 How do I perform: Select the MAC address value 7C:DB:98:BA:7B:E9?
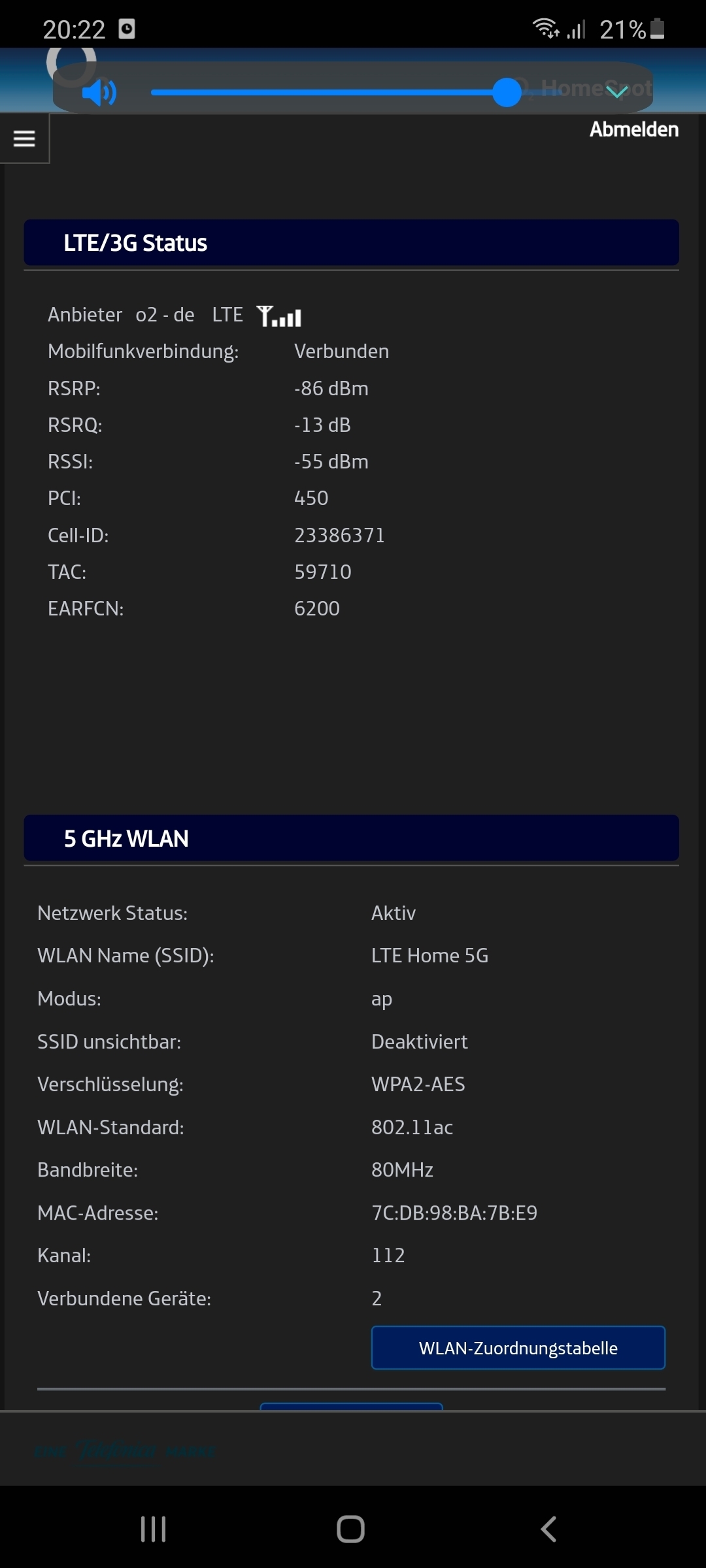(x=454, y=1213)
